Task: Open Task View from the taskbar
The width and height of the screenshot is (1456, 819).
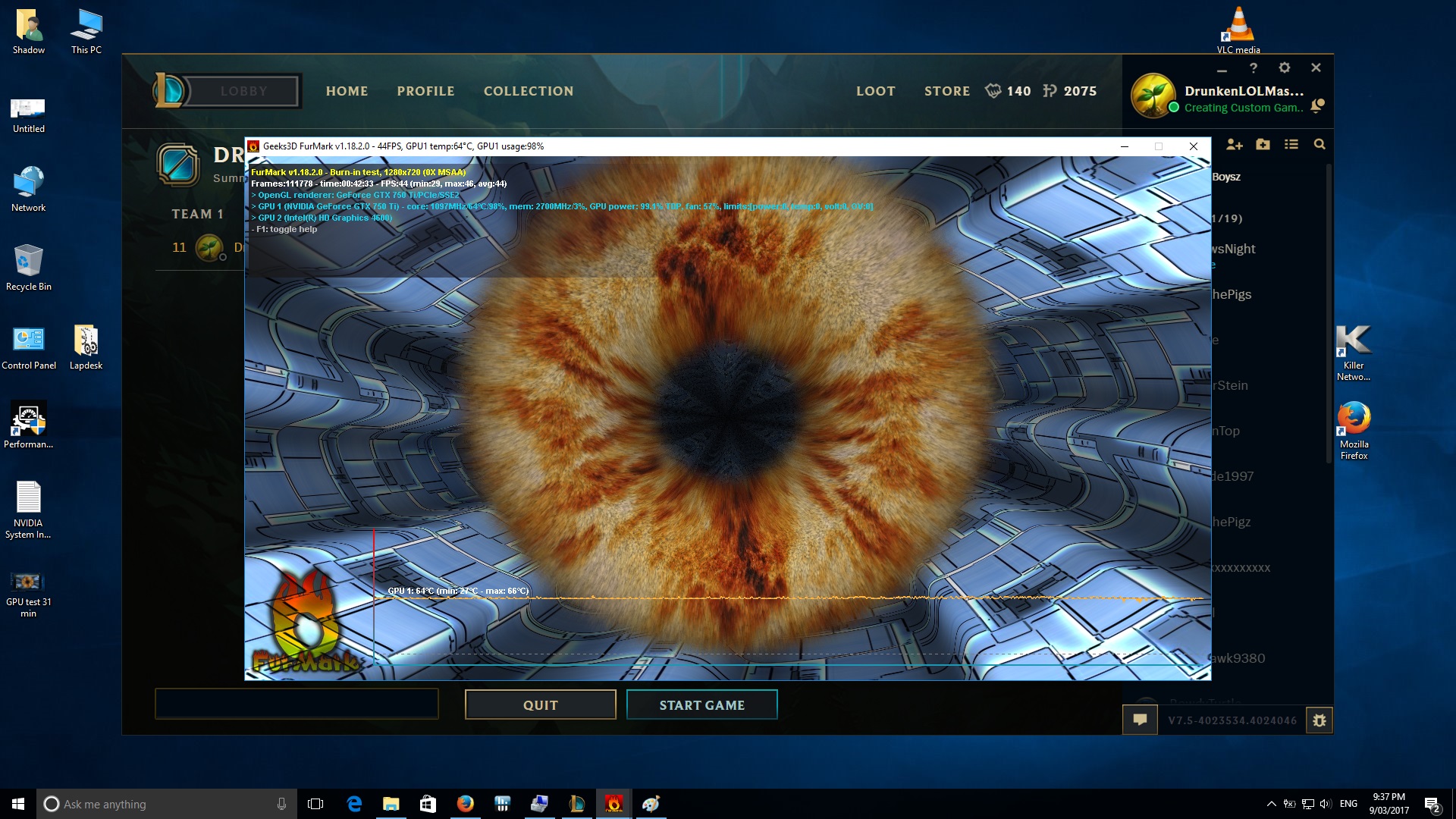Action: coord(315,804)
